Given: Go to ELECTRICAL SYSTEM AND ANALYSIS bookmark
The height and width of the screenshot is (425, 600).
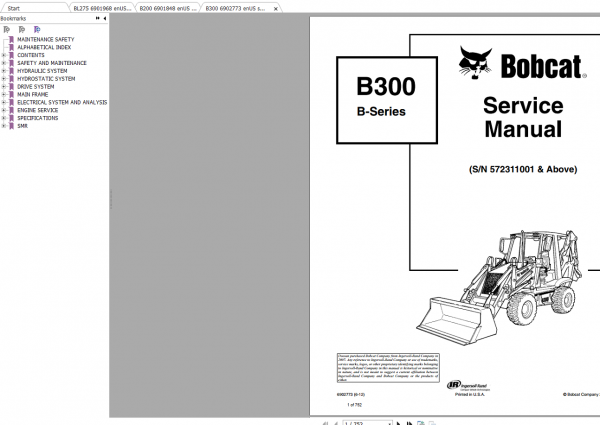Looking at the screenshot, I should 62,102.
